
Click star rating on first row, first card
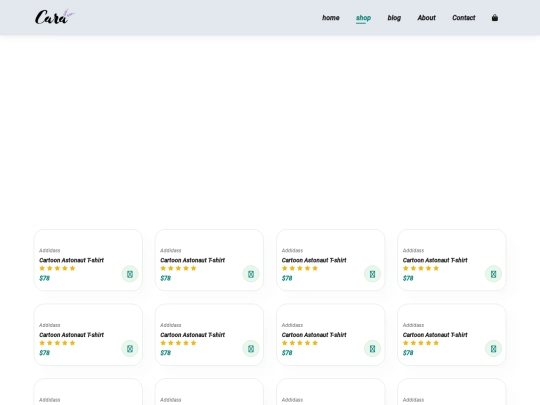[x=57, y=268]
